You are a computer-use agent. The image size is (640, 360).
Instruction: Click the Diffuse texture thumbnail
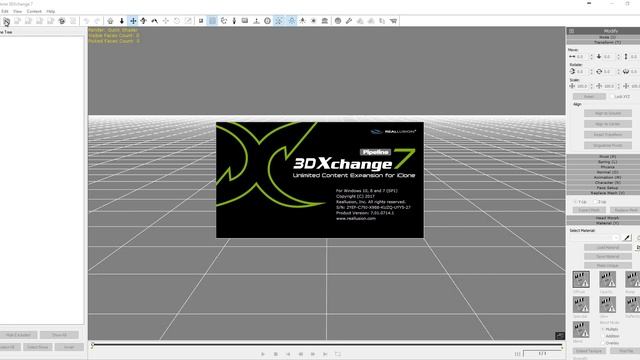(x=581, y=280)
